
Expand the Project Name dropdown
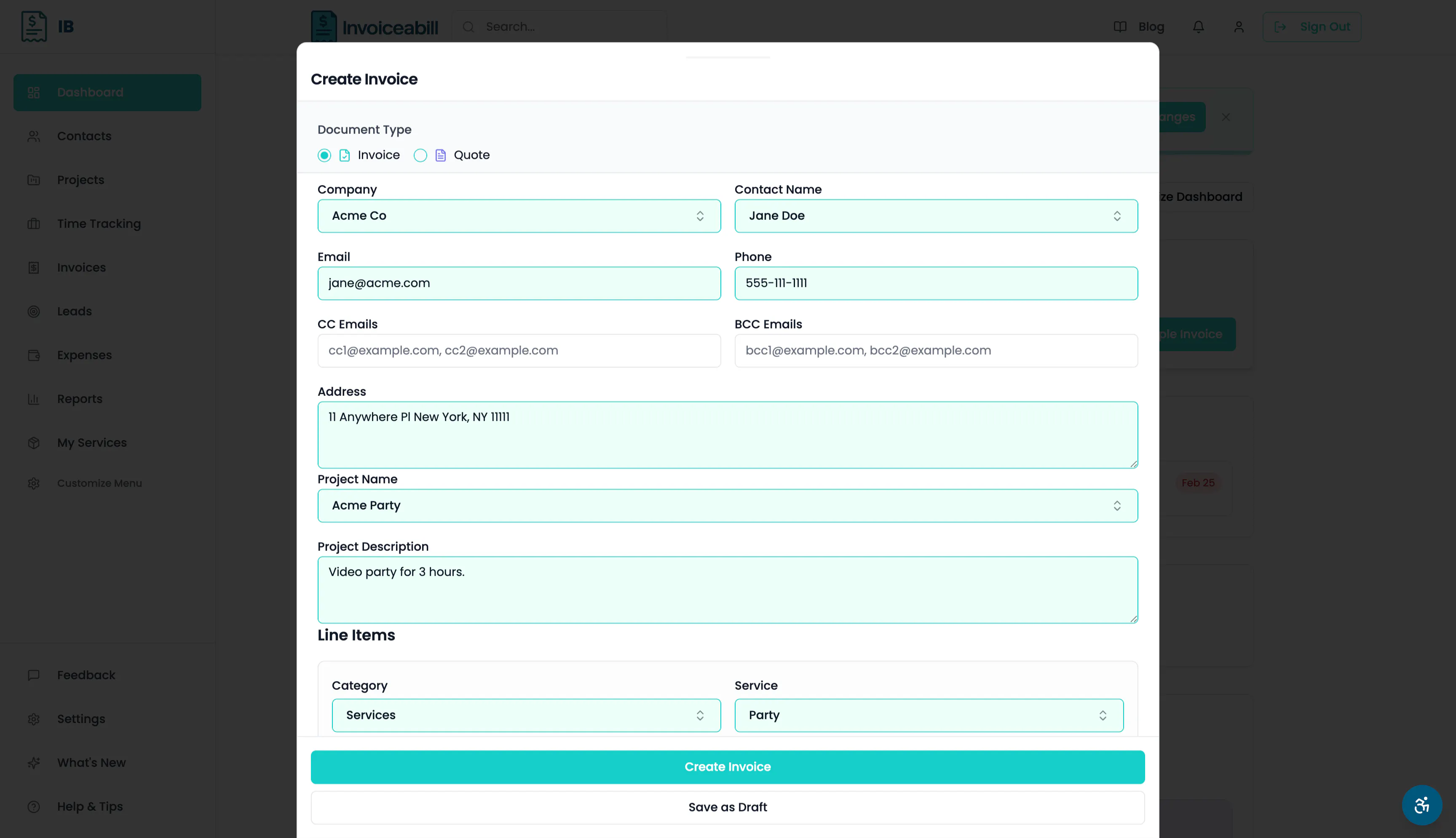point(728,506)
